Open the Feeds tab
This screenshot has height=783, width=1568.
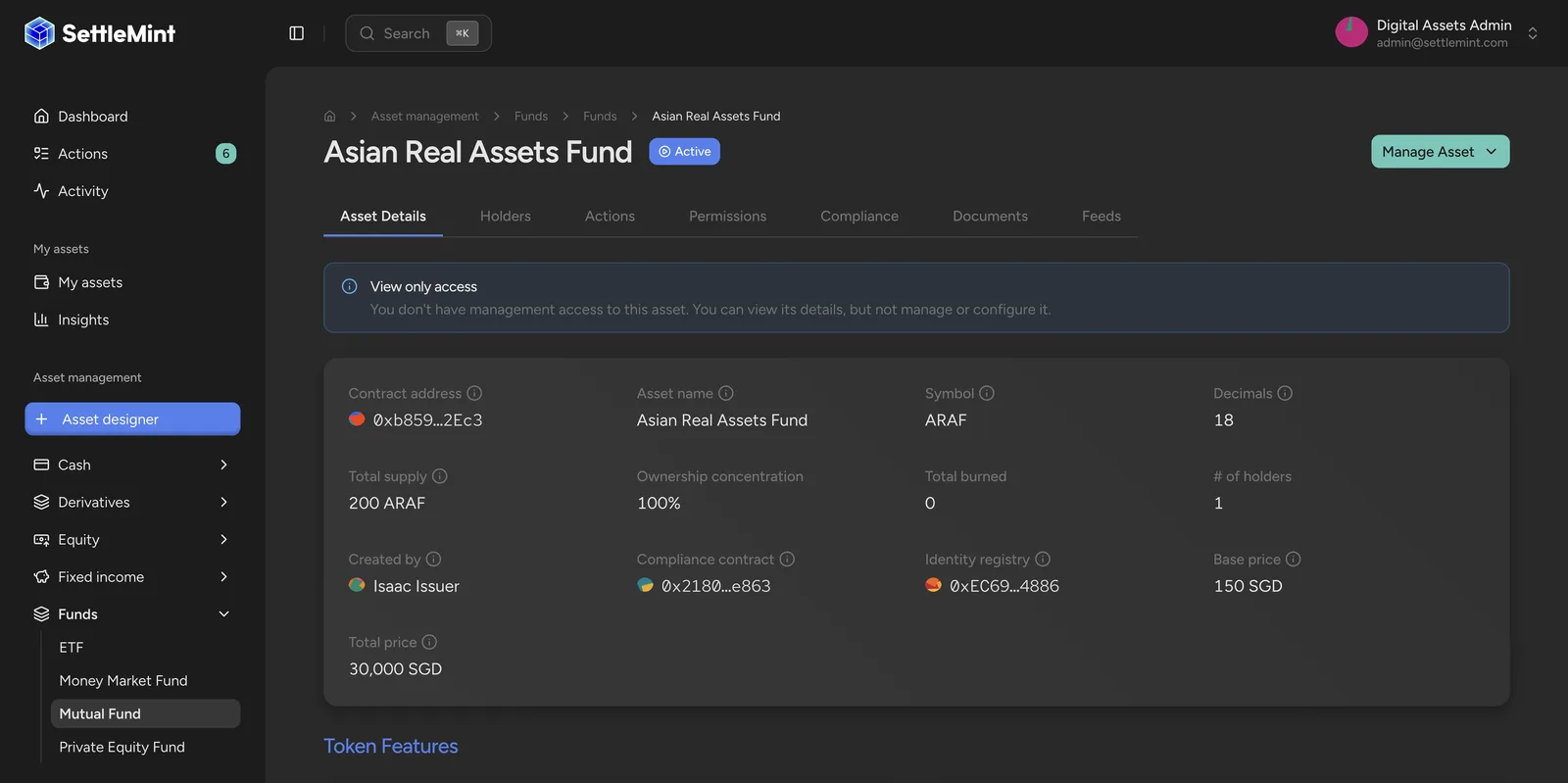1102,217
